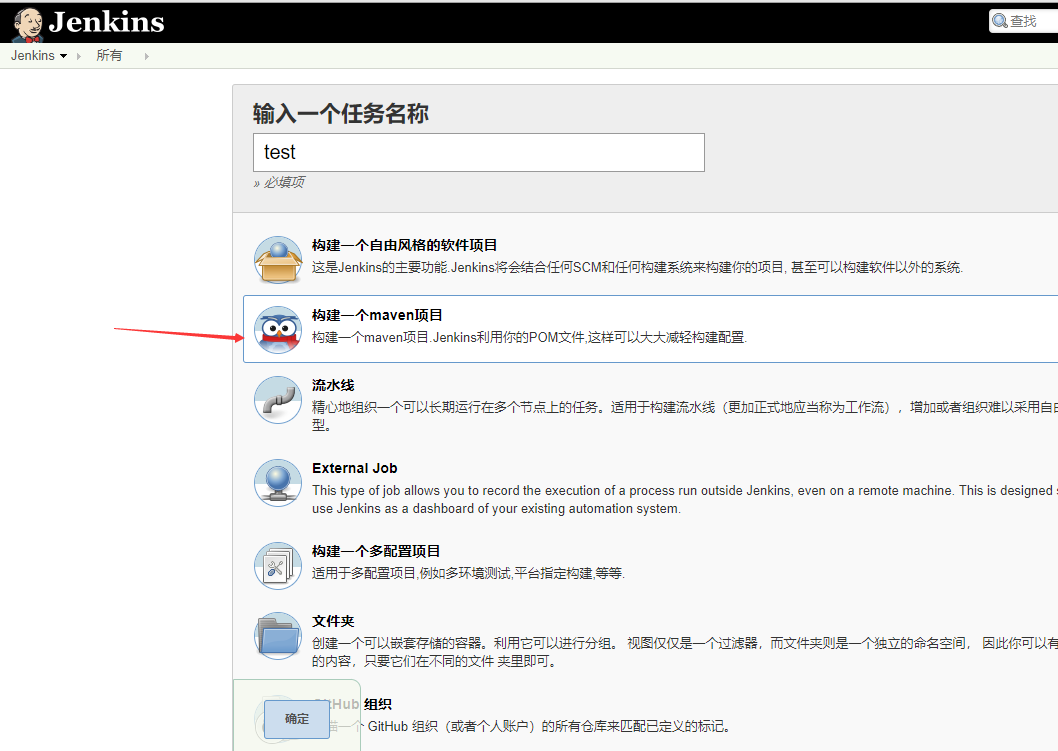Open the Jenkins breadcrumb link
Viewport: 1058px width, 751px height.
[x=32, y=55]
